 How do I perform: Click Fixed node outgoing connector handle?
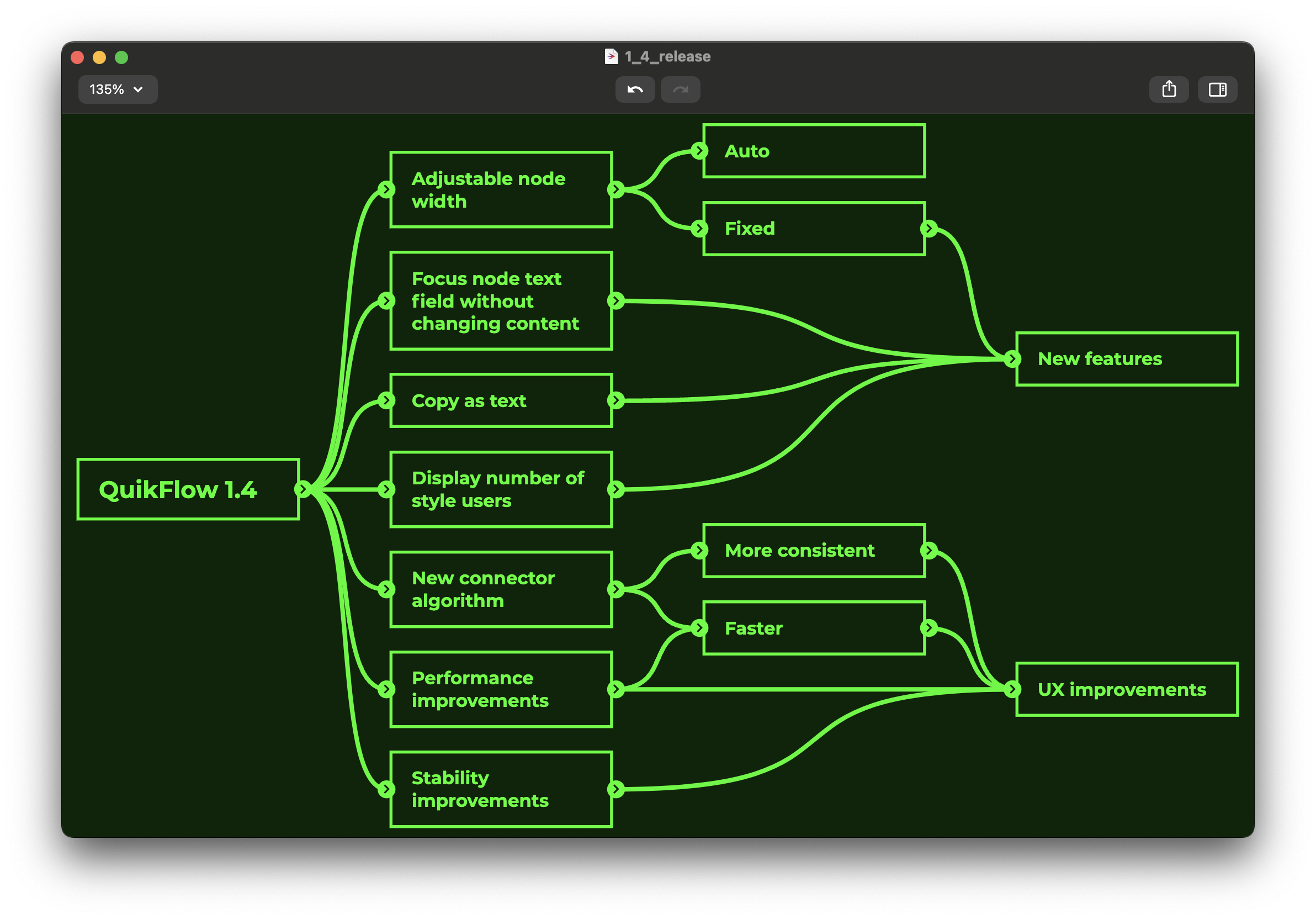tap(928, 229)
